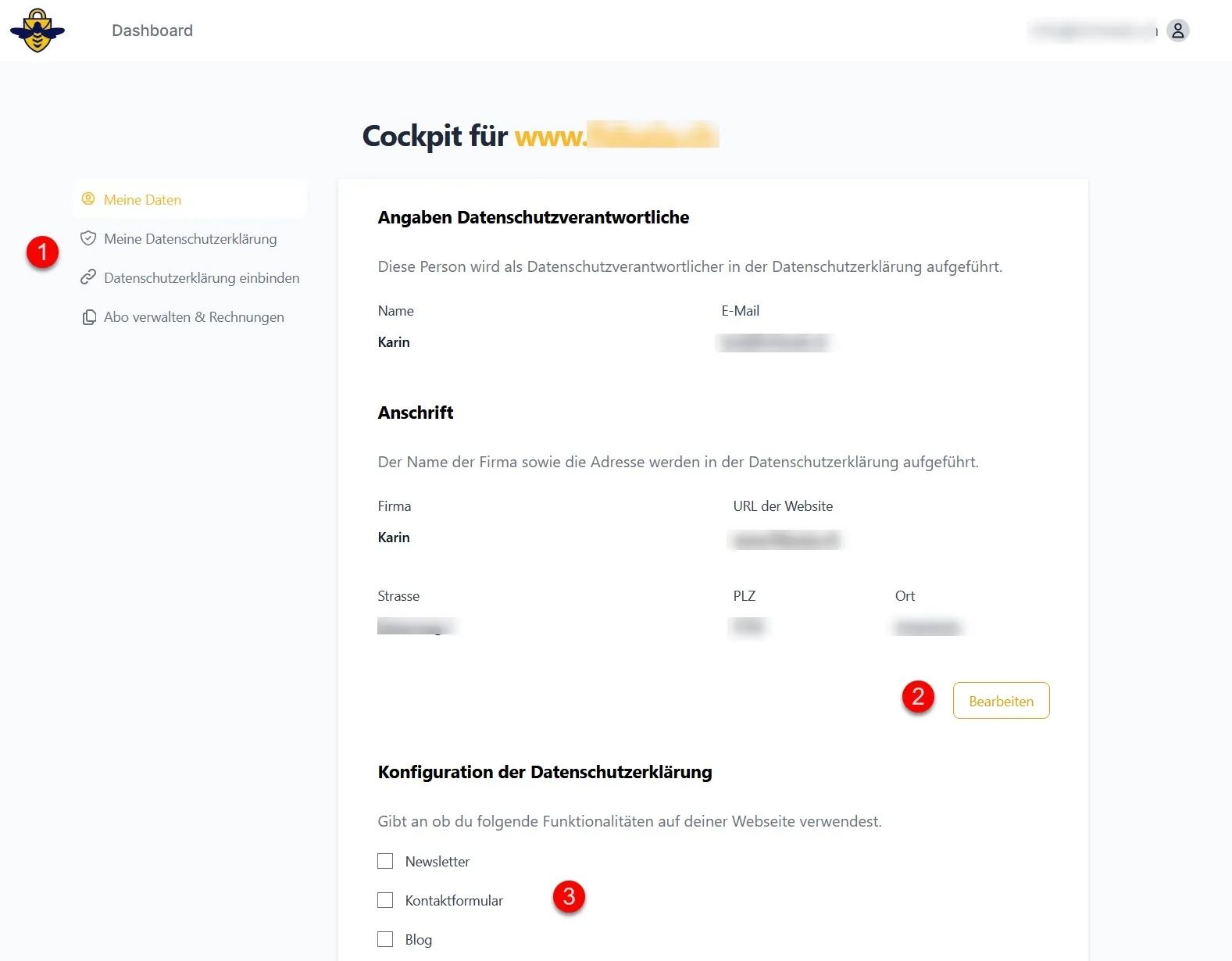Click Karin under Name
This screenshot has height=961, width=1232.
(394, 342)
